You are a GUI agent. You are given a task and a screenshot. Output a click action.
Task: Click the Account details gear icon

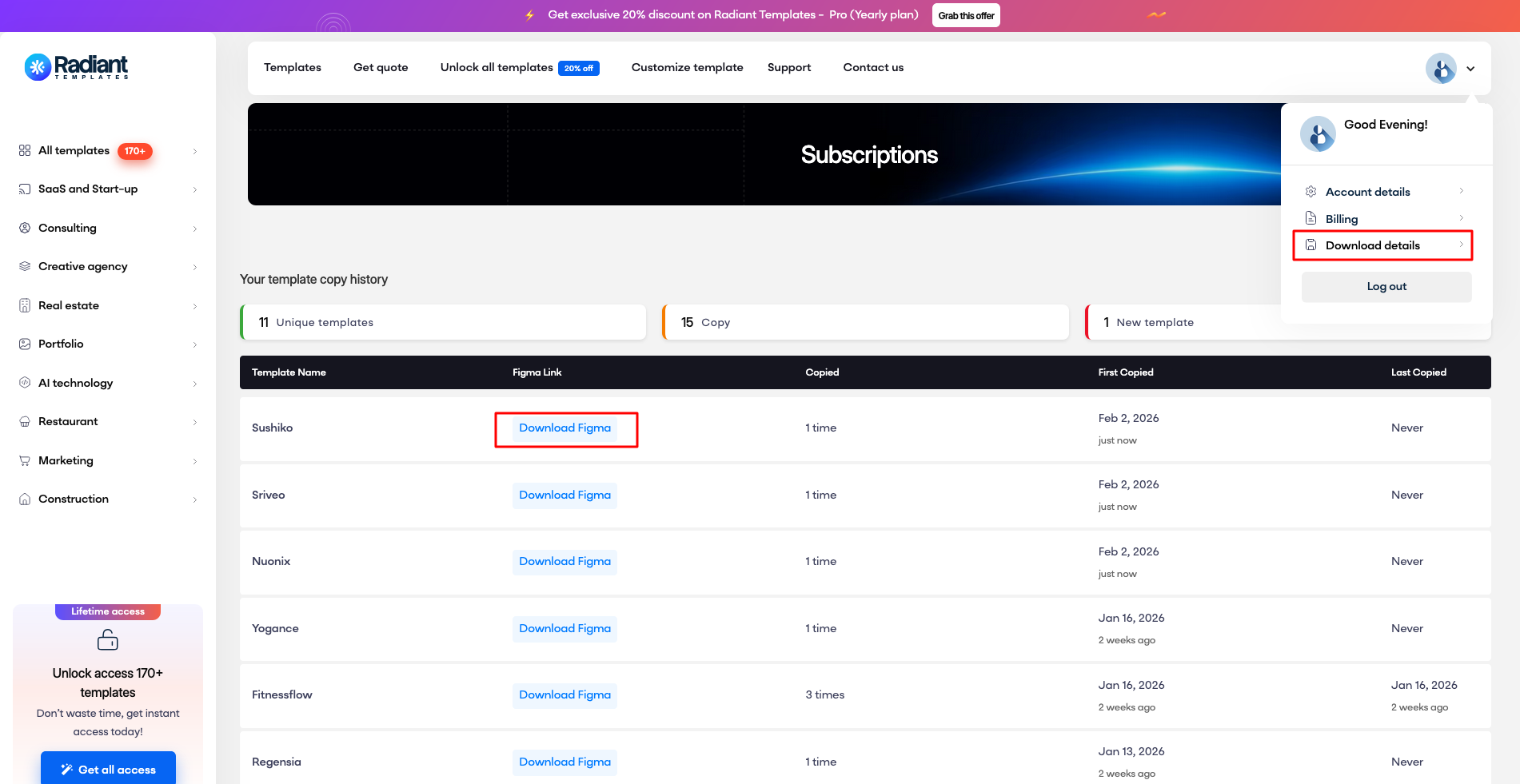1311,192
